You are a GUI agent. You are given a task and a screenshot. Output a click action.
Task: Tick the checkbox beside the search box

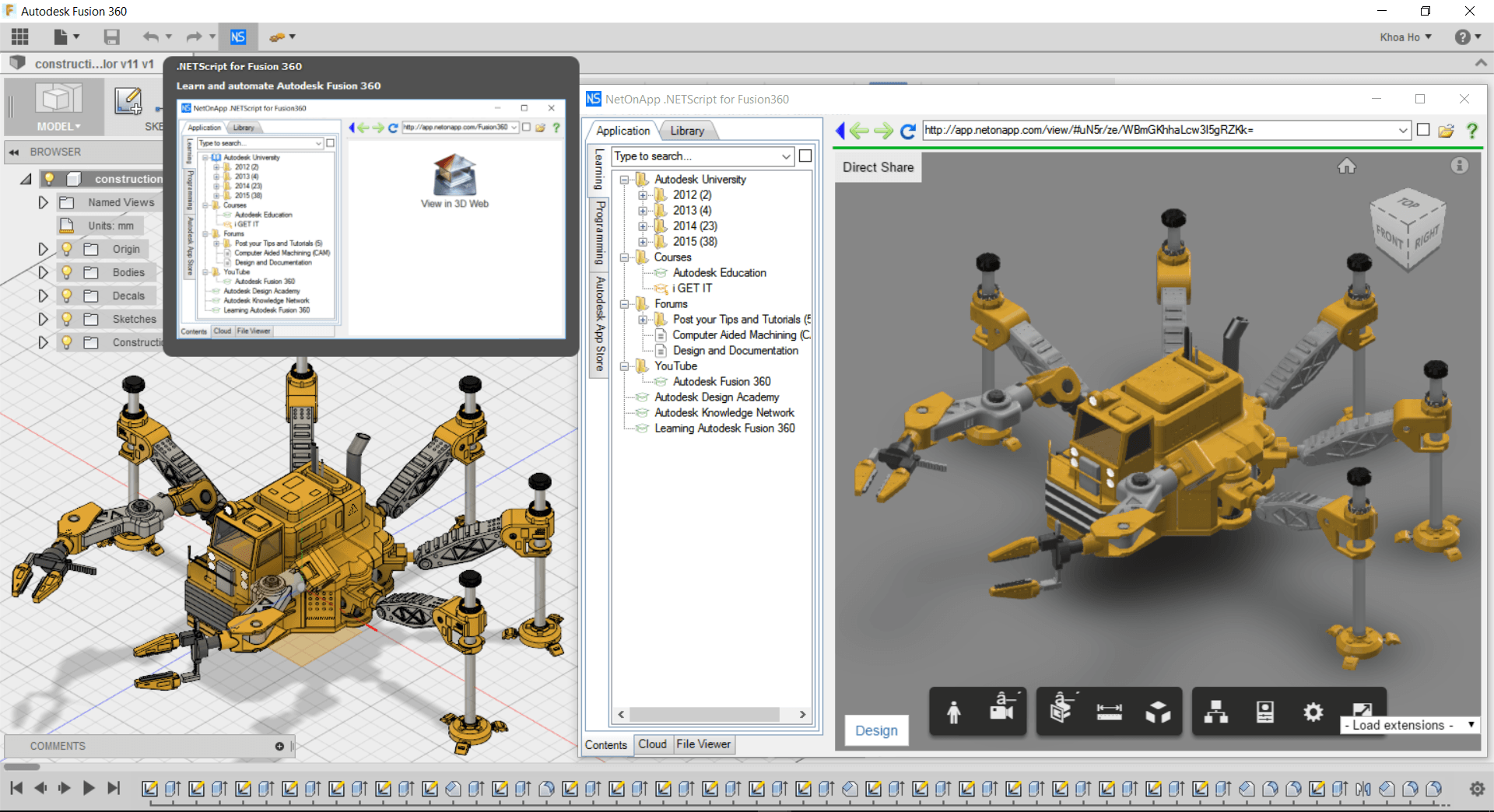coord(805,156)
